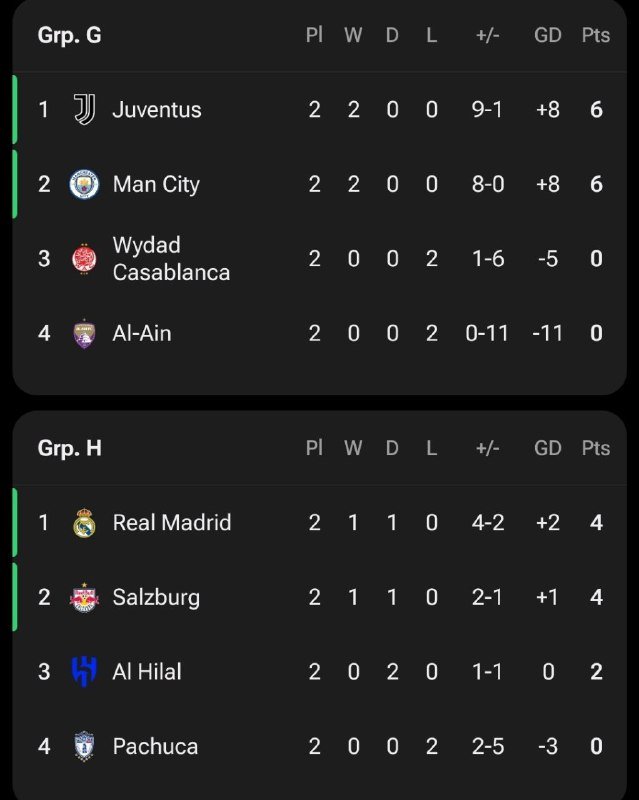Click the Wydad Casablanca club crest
This screenshot has height=800, width=639.
click(x=84, y=259)
